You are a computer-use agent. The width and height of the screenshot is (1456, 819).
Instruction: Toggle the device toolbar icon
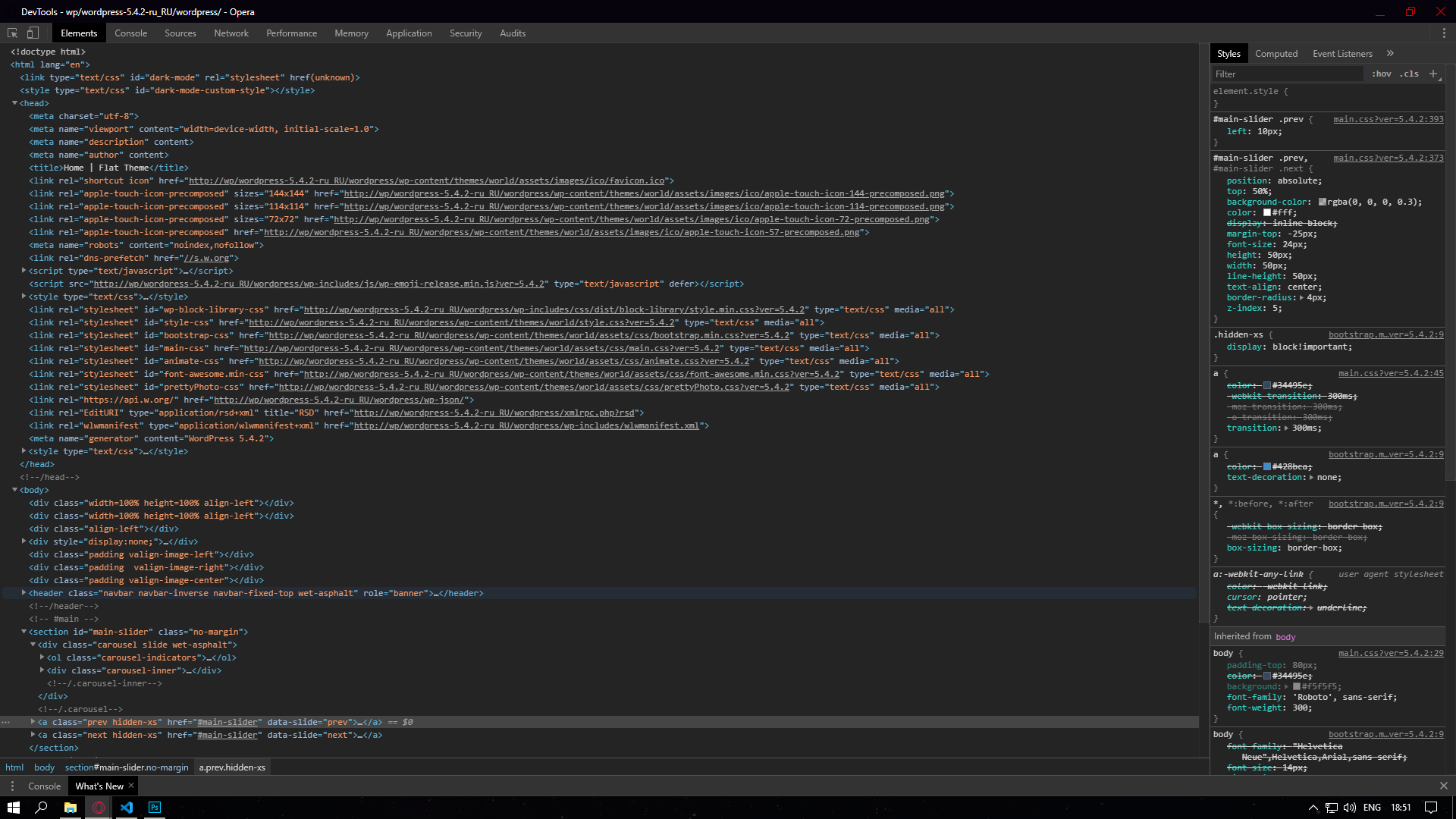pos(33,33)
